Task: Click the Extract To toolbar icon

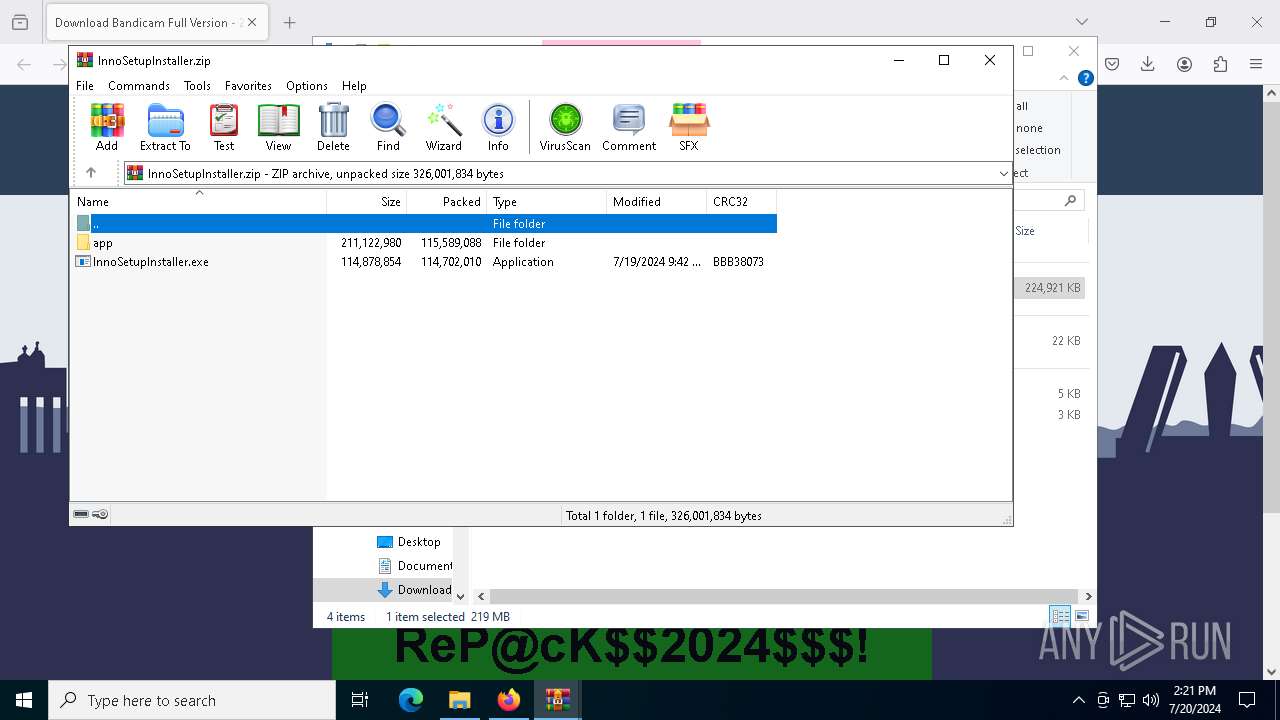Action: [x=165, y=127]
